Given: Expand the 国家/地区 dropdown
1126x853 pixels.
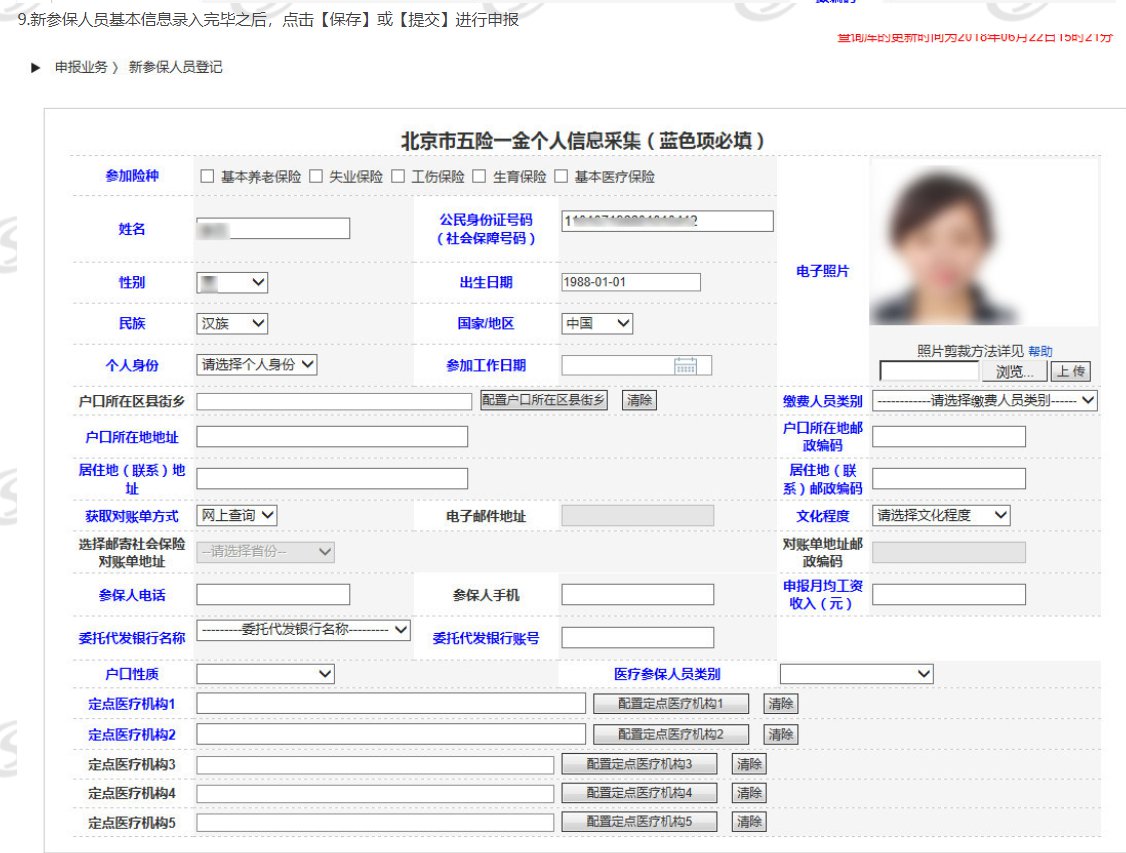Looking at the screenshot, I should tap(597, 324).
